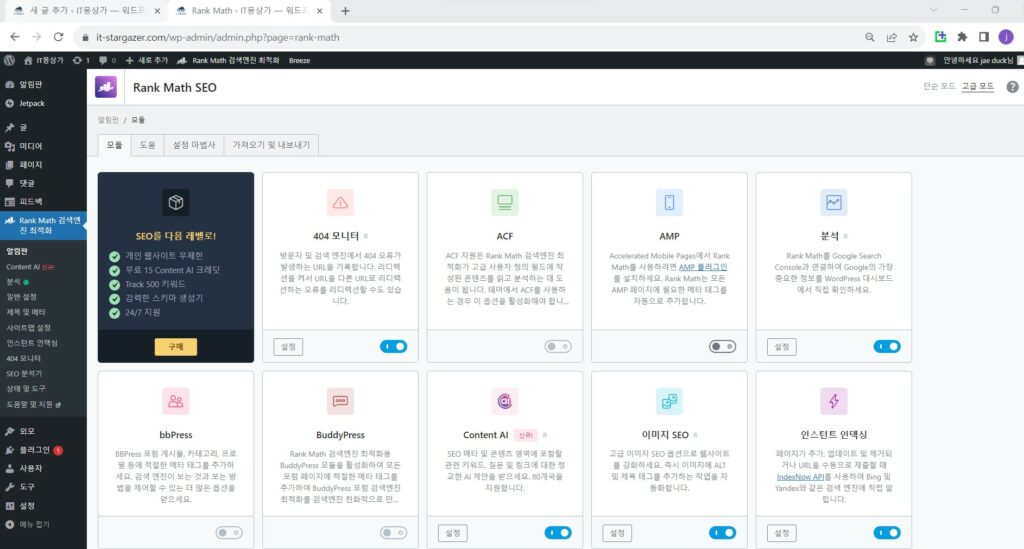
Task: Open browser side panel icon
Action: 984,37
